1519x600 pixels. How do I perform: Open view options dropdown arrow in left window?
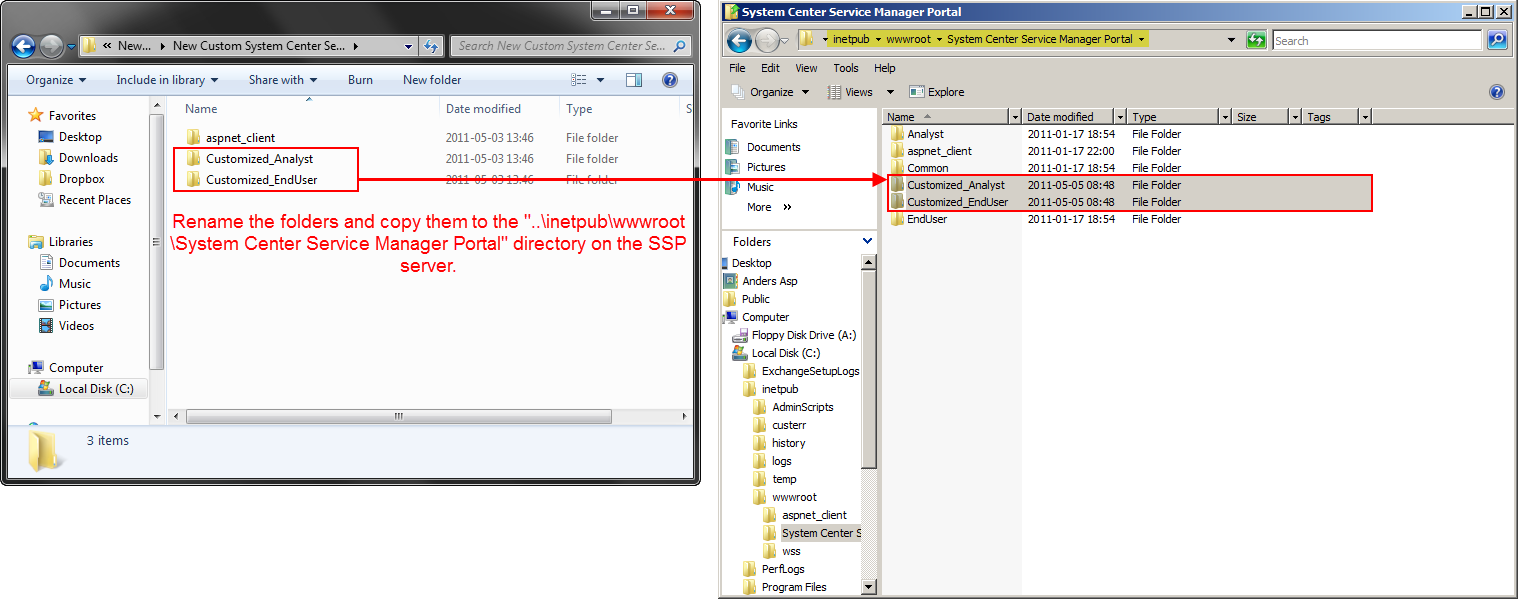click(601, 80)
